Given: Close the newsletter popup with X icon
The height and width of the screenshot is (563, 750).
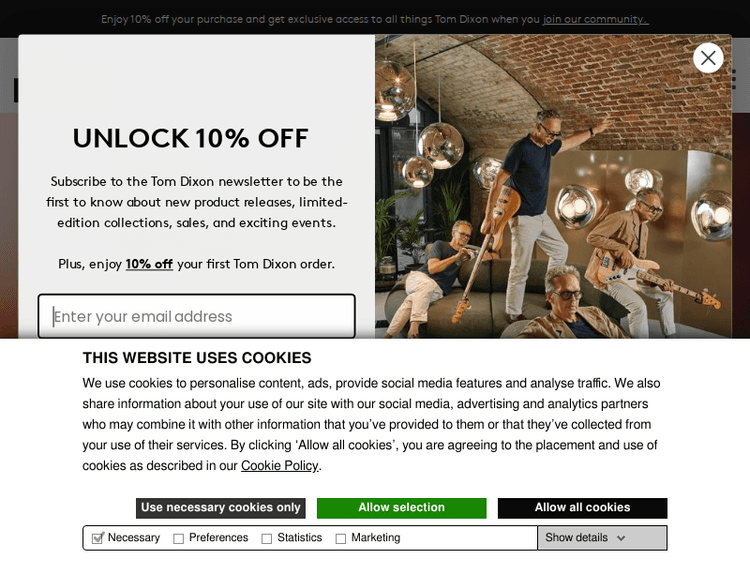Looking at the screenshot, I should click(708, 58).
